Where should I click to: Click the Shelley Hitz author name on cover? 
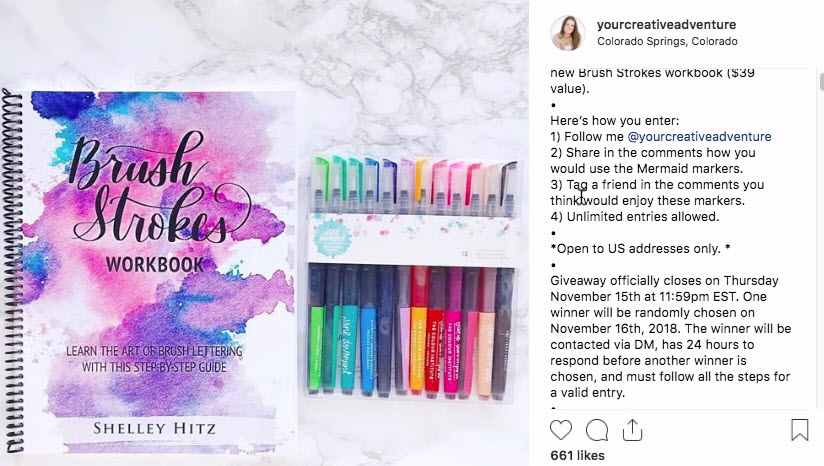click(154, 428)
